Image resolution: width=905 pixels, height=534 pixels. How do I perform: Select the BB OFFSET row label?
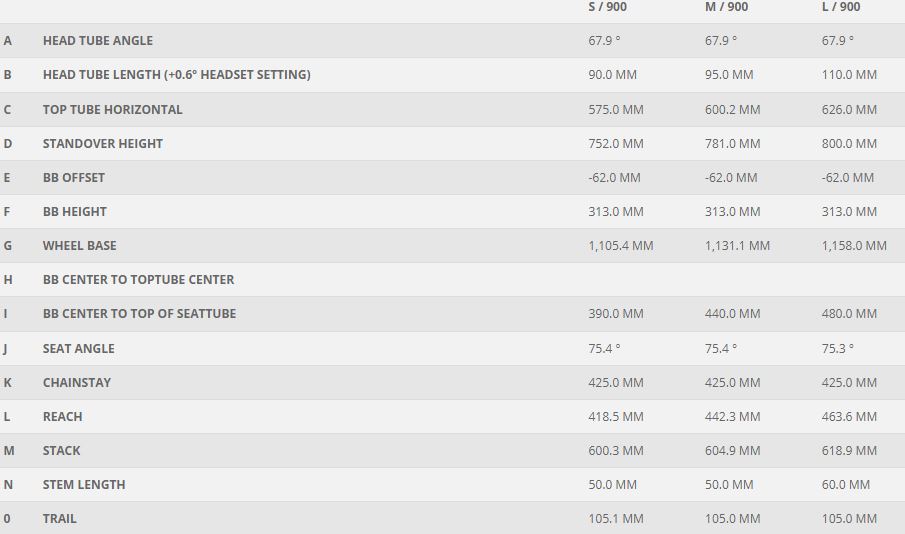(74, 177)
